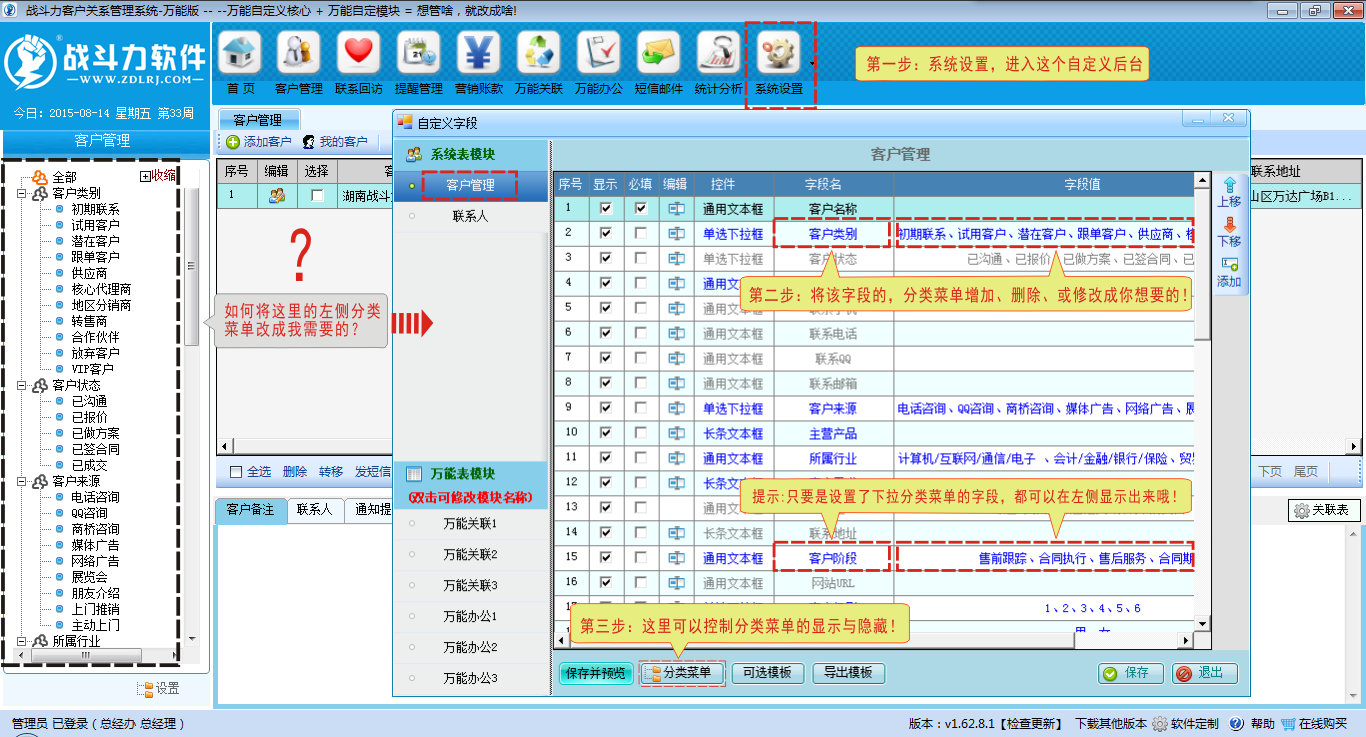Viewport: 1366px width, 737px height.
Task: Open 客户管理 from the top toolbar
Action: (299, 52)
